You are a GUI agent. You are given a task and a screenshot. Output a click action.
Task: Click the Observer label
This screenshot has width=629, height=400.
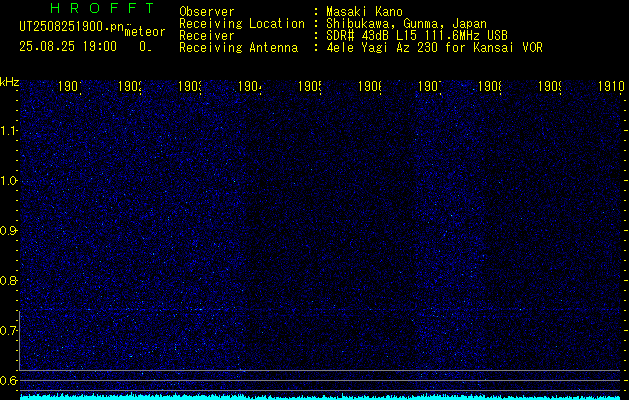pyautogui.click(x=207, y=12)
